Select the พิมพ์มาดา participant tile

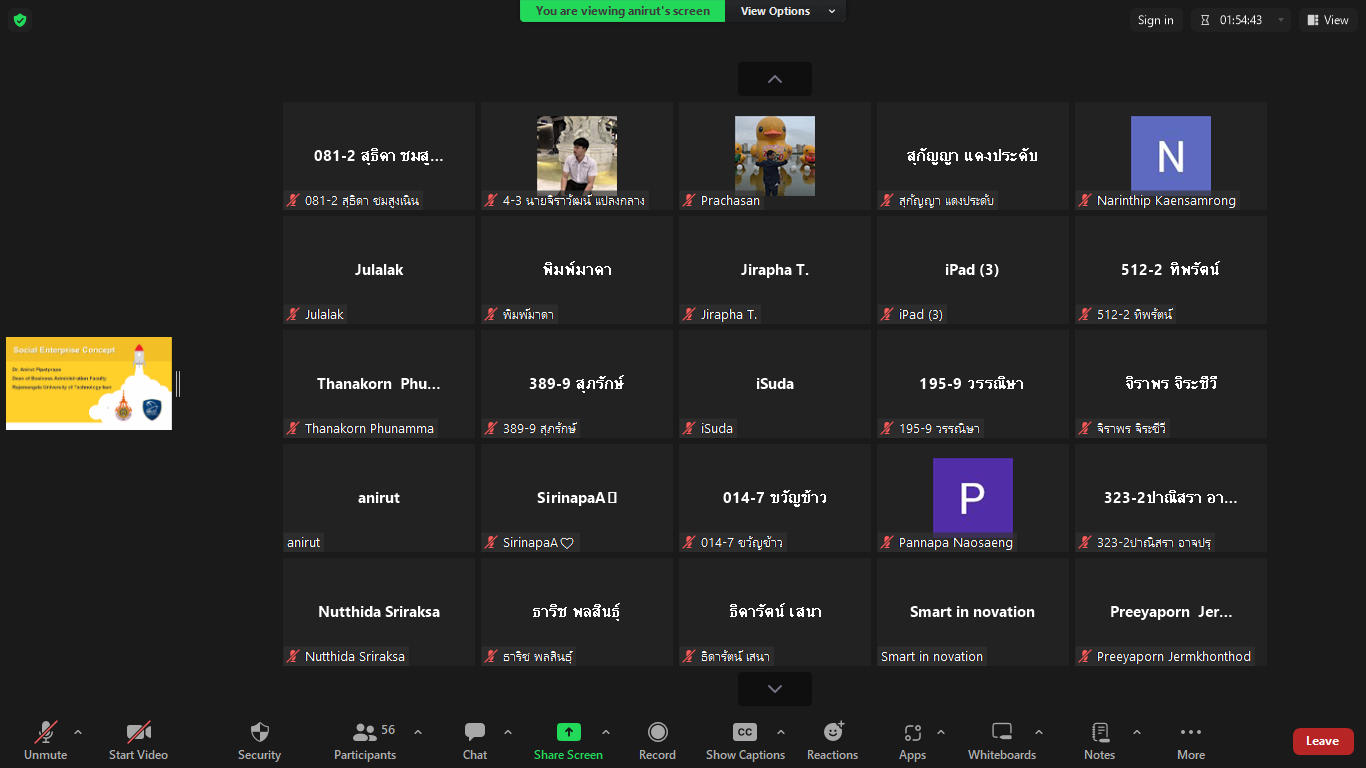point(577,270)
